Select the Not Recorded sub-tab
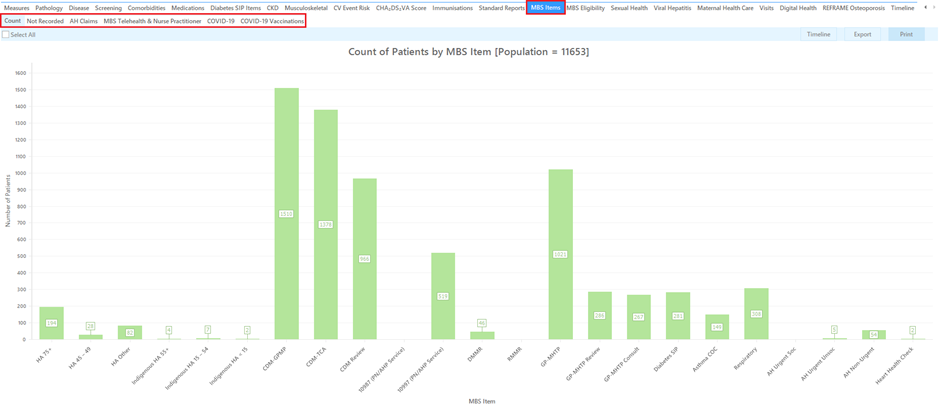Screen dimensions: 940x408 coord(45,21)
